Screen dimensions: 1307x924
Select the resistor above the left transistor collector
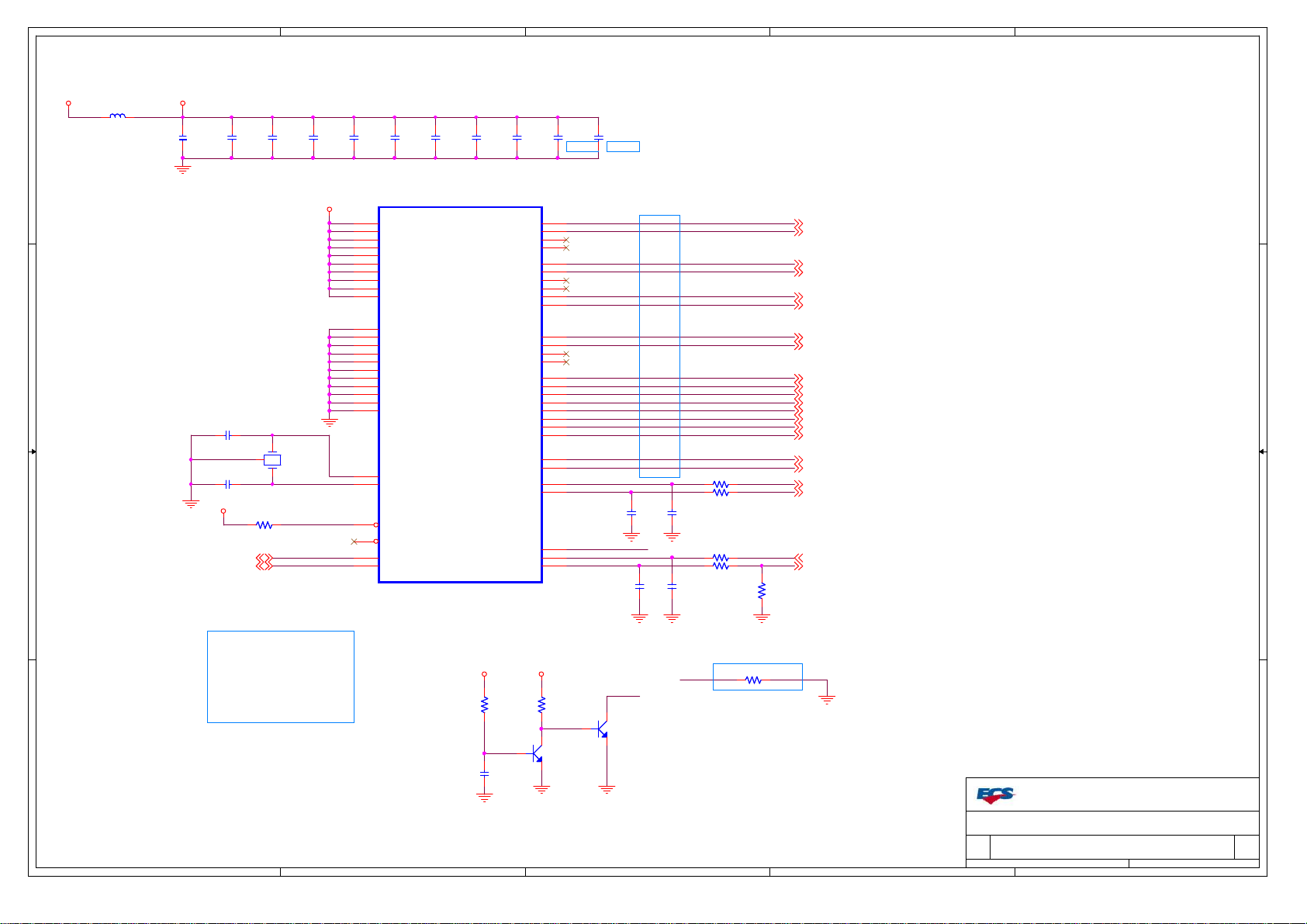coord(541,704)
